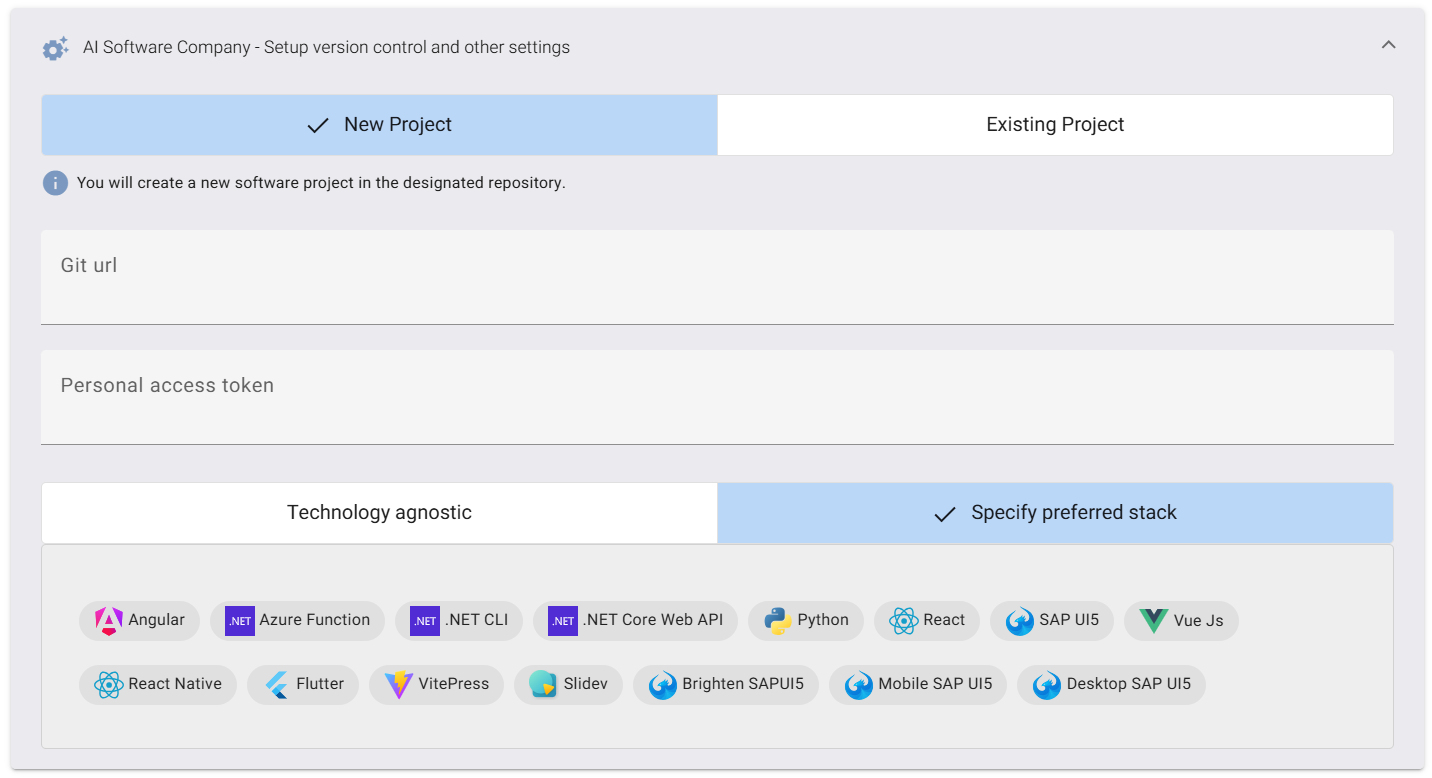The image size is (1432, 778).
Task: Select the Angular stack chip icon
Action: click(108, 620)
